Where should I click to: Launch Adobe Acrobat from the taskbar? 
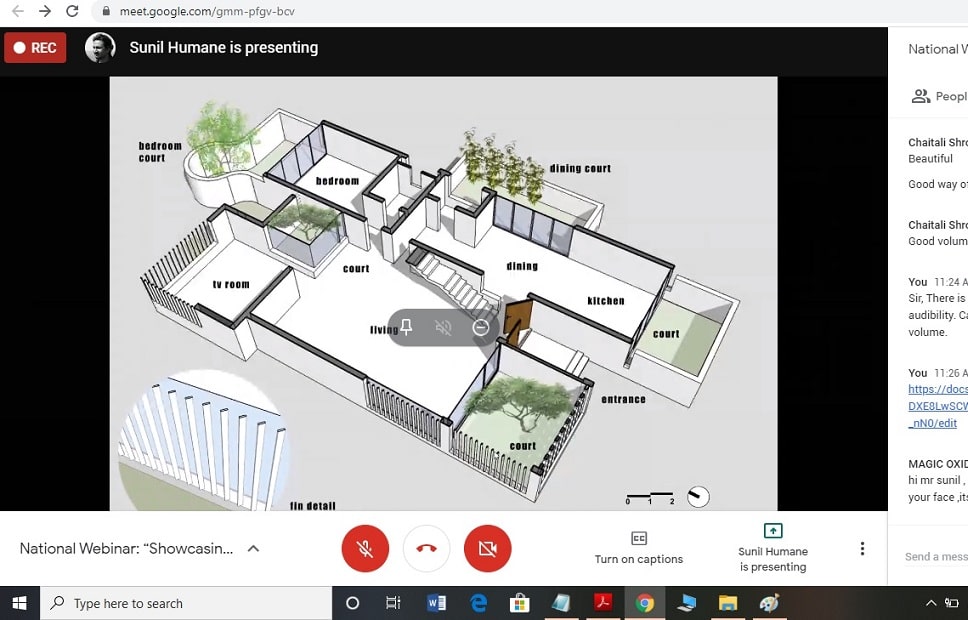click(x=603, y=603)
